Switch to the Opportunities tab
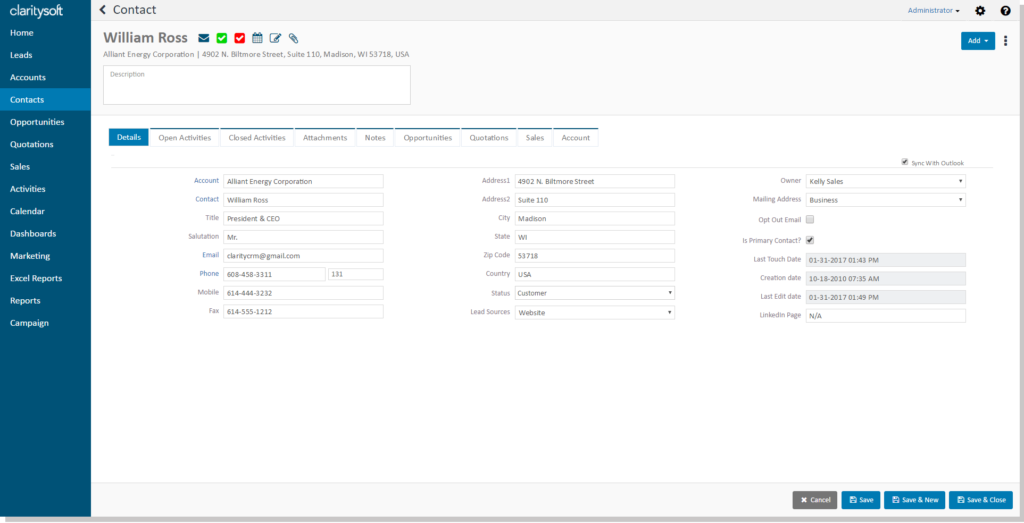Viewport: 1024px width, 523px height. coord(428,138)
